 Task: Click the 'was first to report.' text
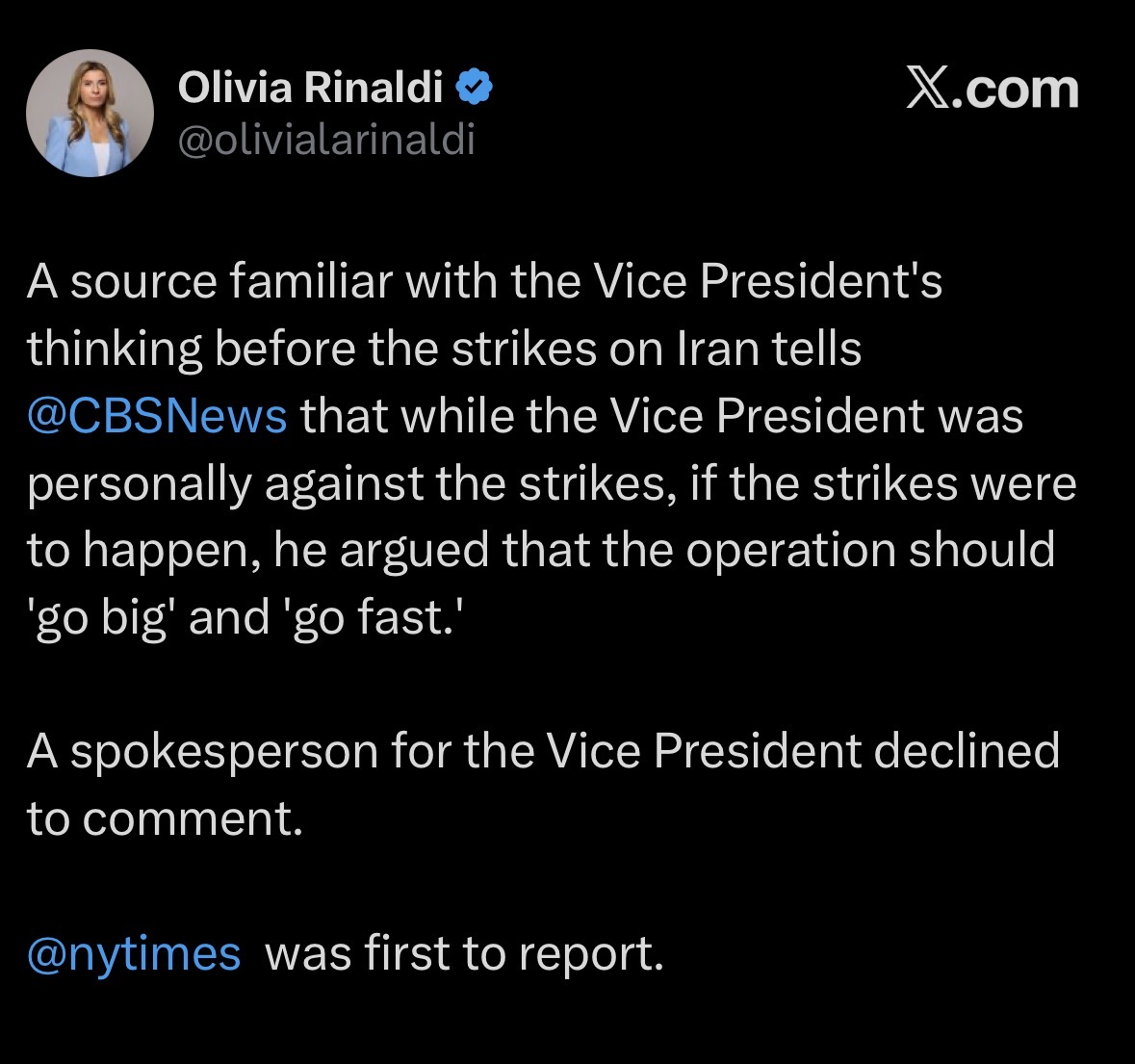click(x=464, y=953)
